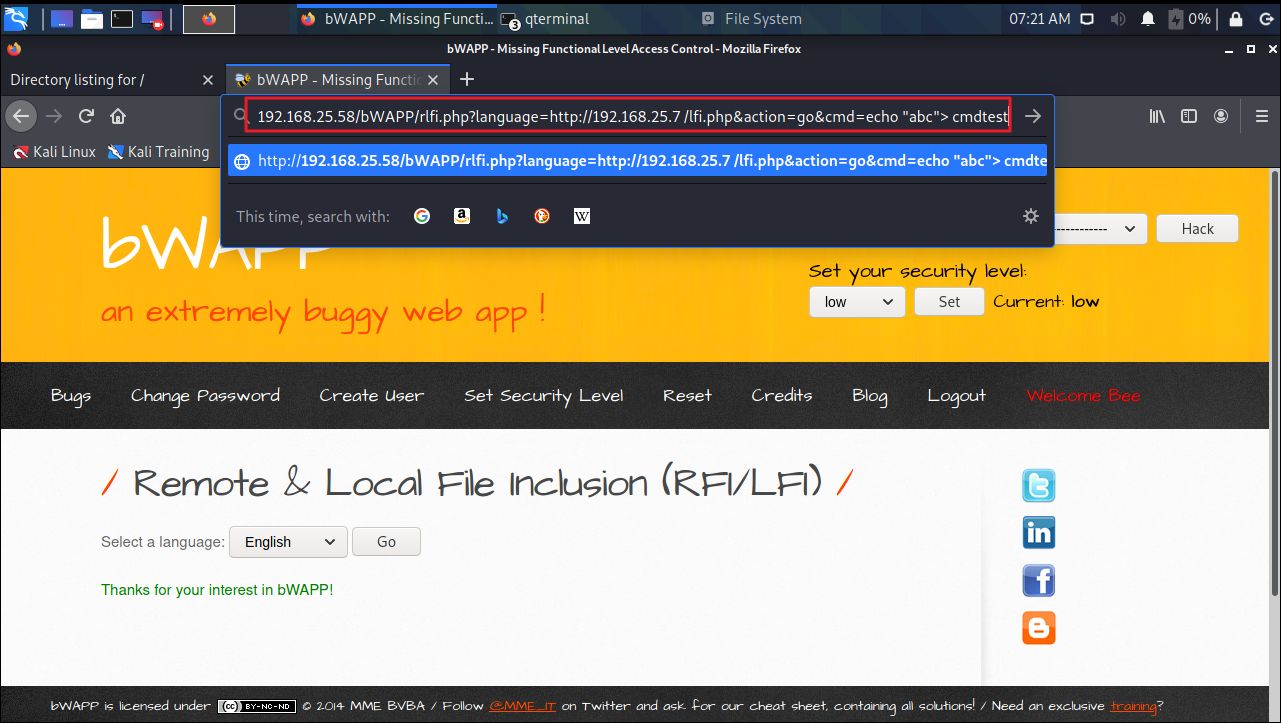Open the Kali applications menu icon
Image resolution: width=1281 pixels, height=723 pixels.
(x=17, y=18)
